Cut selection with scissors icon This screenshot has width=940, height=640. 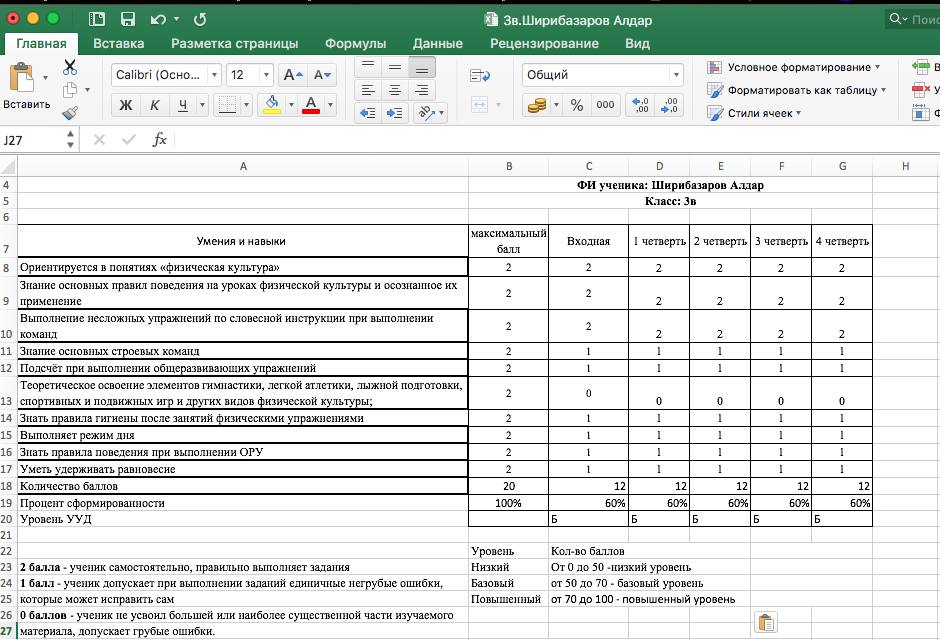(70, 67)
